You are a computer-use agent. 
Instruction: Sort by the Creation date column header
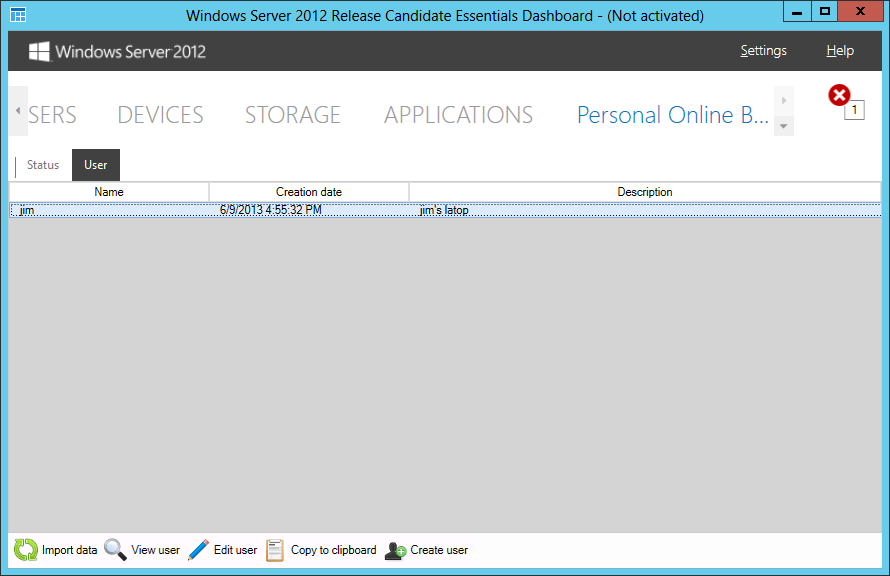pyautogui.click(x=309, y=192)
